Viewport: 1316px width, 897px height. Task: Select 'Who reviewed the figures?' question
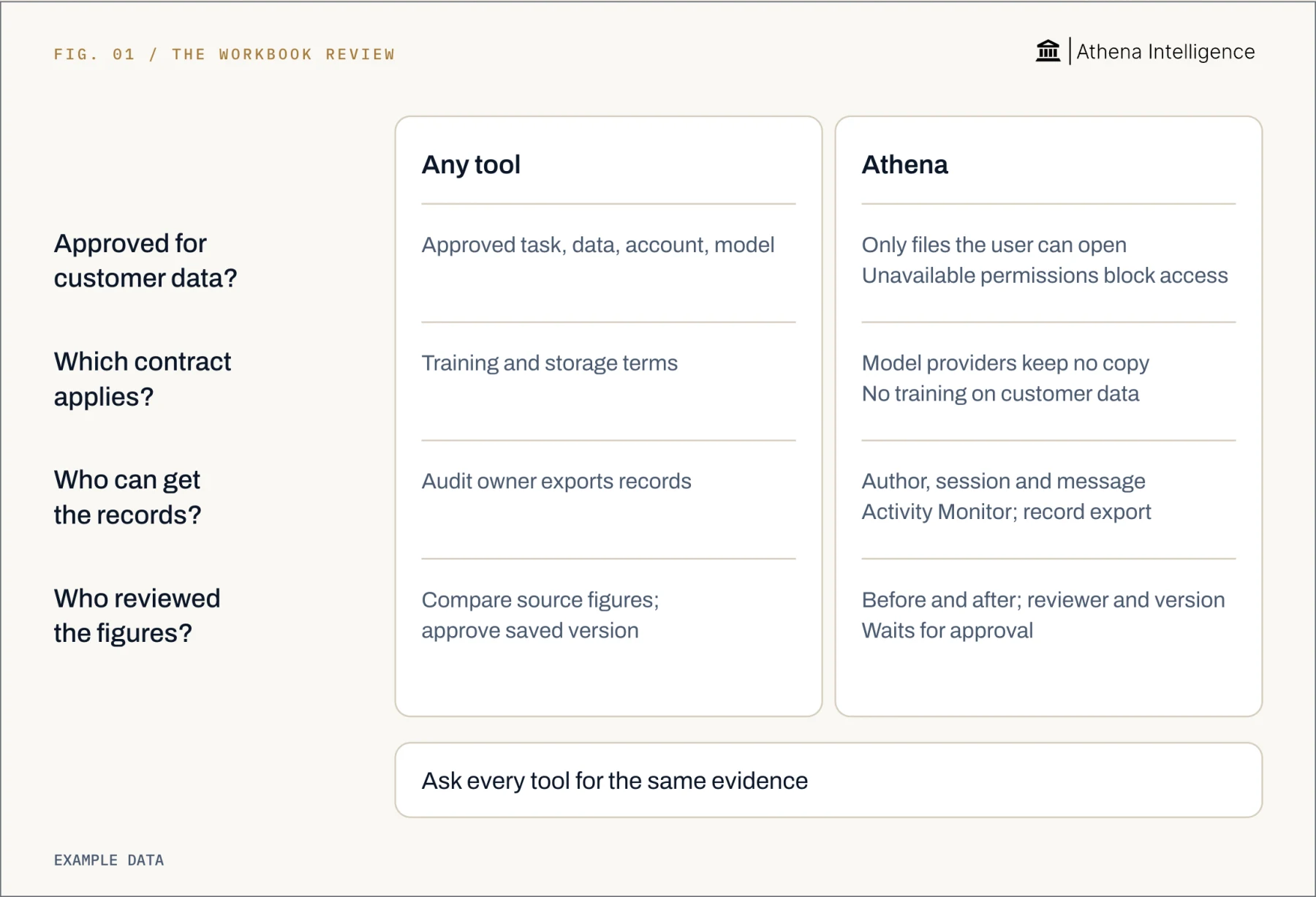pos(137,616)
